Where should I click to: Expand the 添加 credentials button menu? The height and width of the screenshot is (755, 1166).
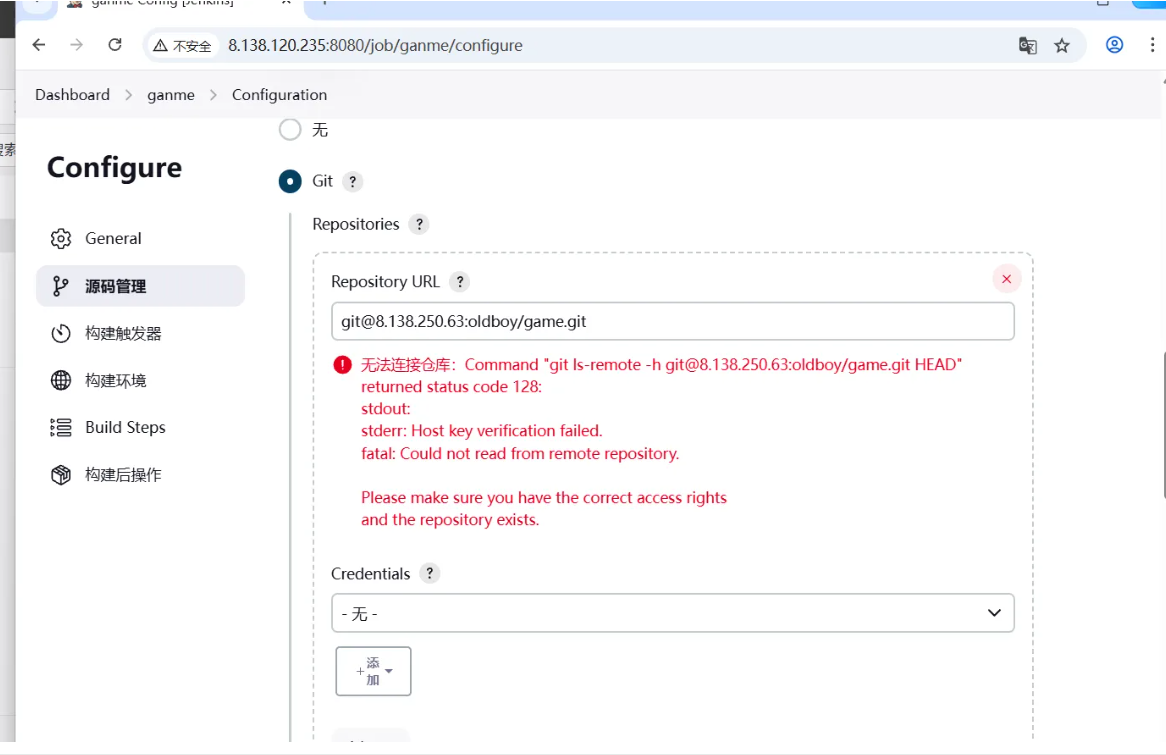[x=373, y=671]
